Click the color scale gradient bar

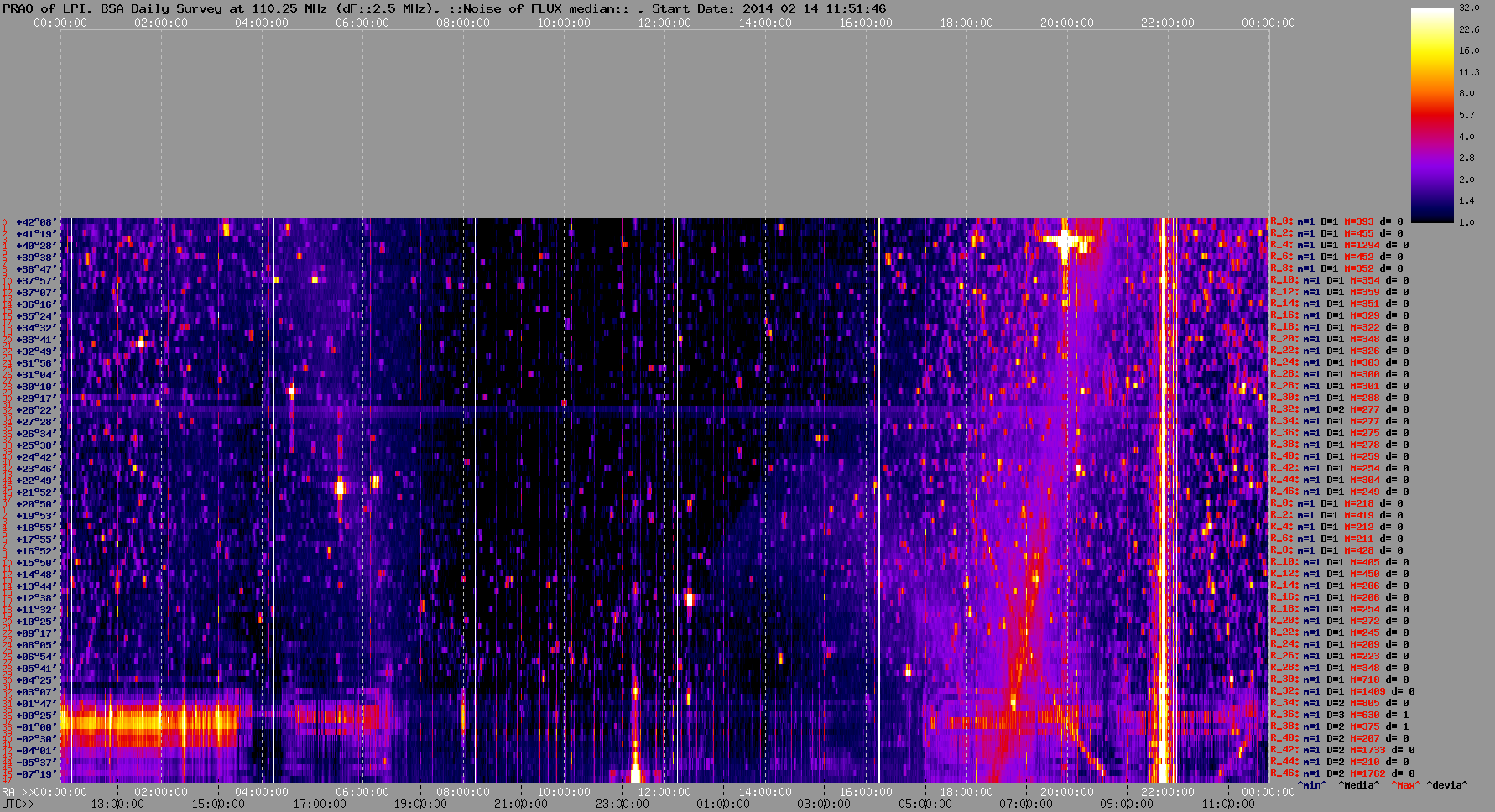[x=1432, y=115]
